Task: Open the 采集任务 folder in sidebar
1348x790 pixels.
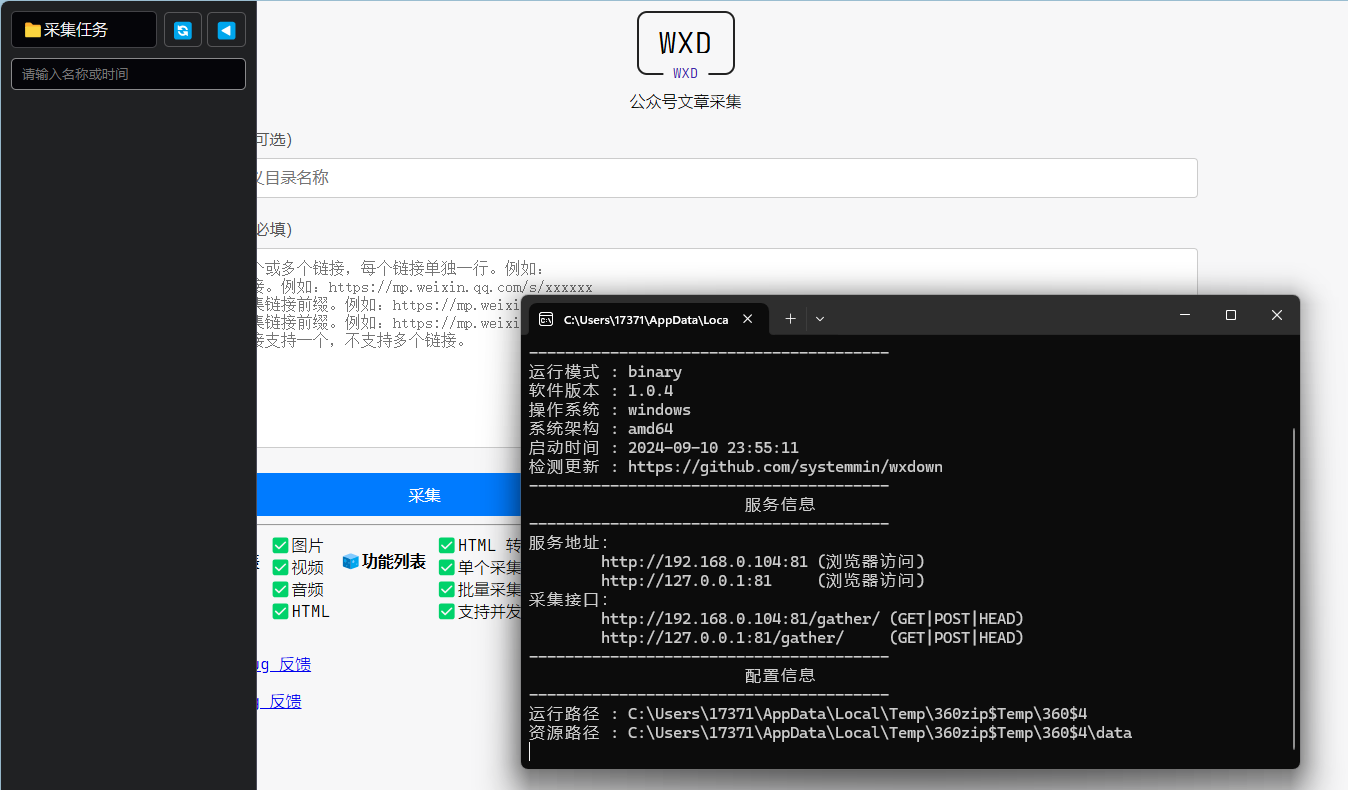Action: tap(83, 29)
